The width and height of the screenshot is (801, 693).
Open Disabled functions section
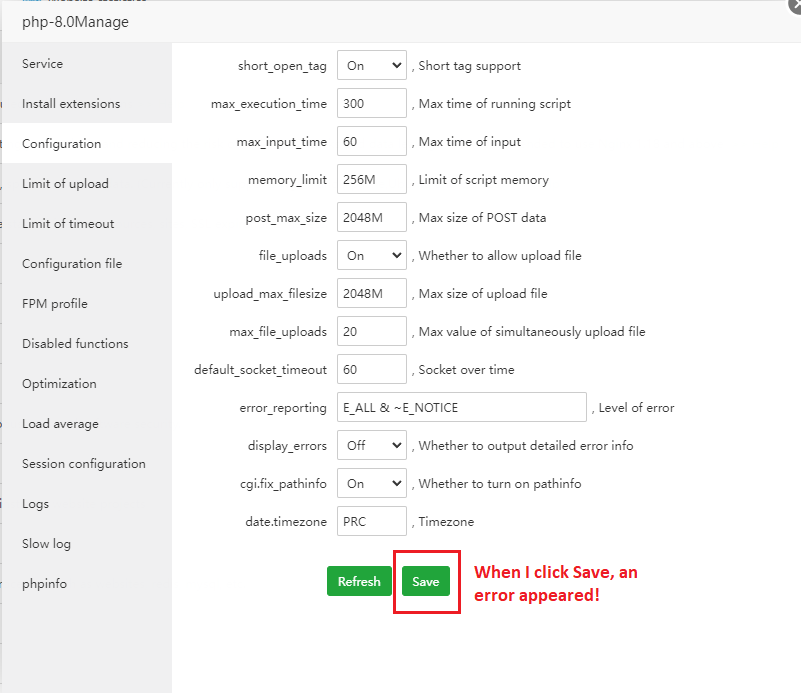click(75, 344)
